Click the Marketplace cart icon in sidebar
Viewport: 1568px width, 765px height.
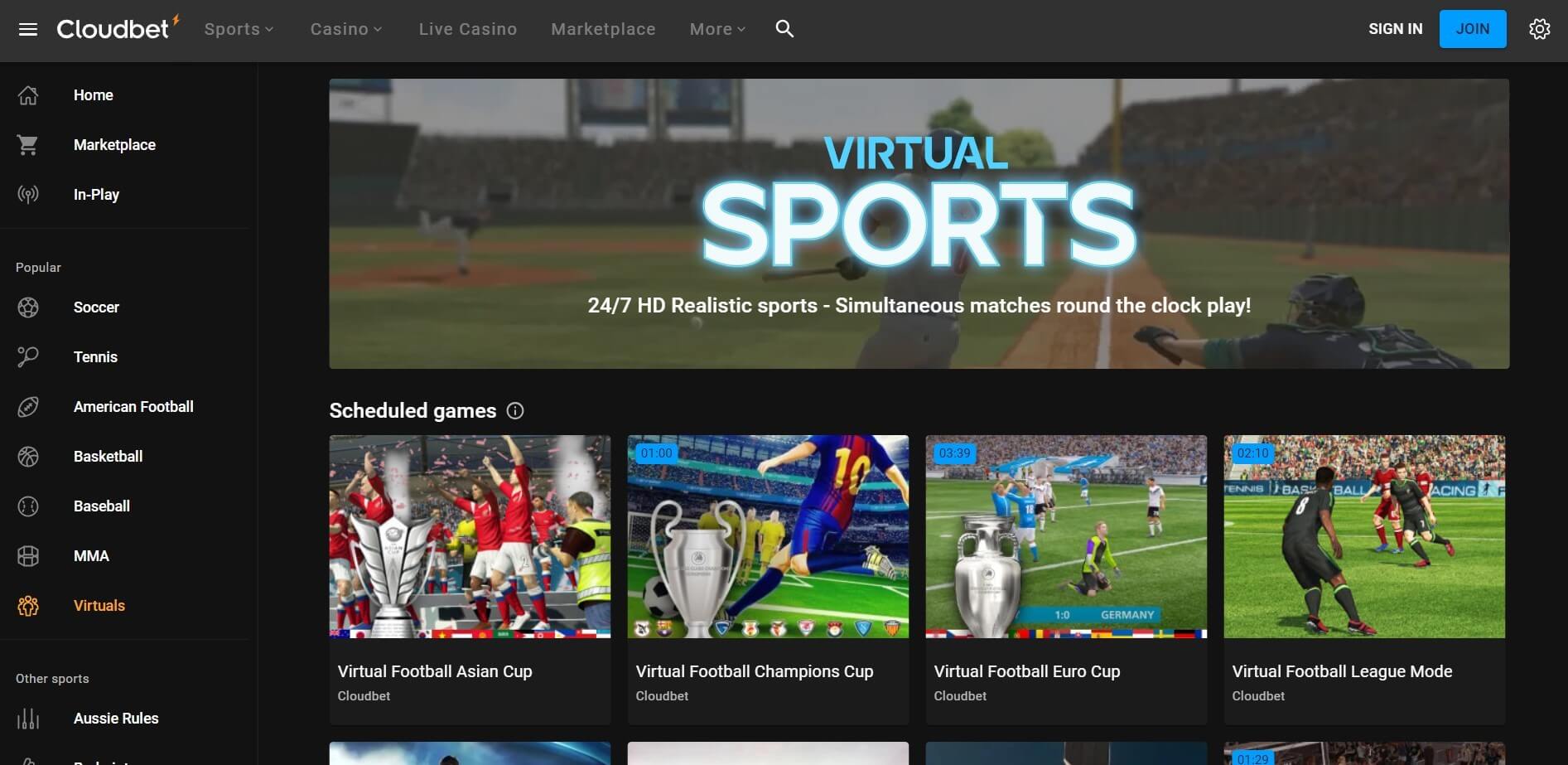tap(28, 145)
